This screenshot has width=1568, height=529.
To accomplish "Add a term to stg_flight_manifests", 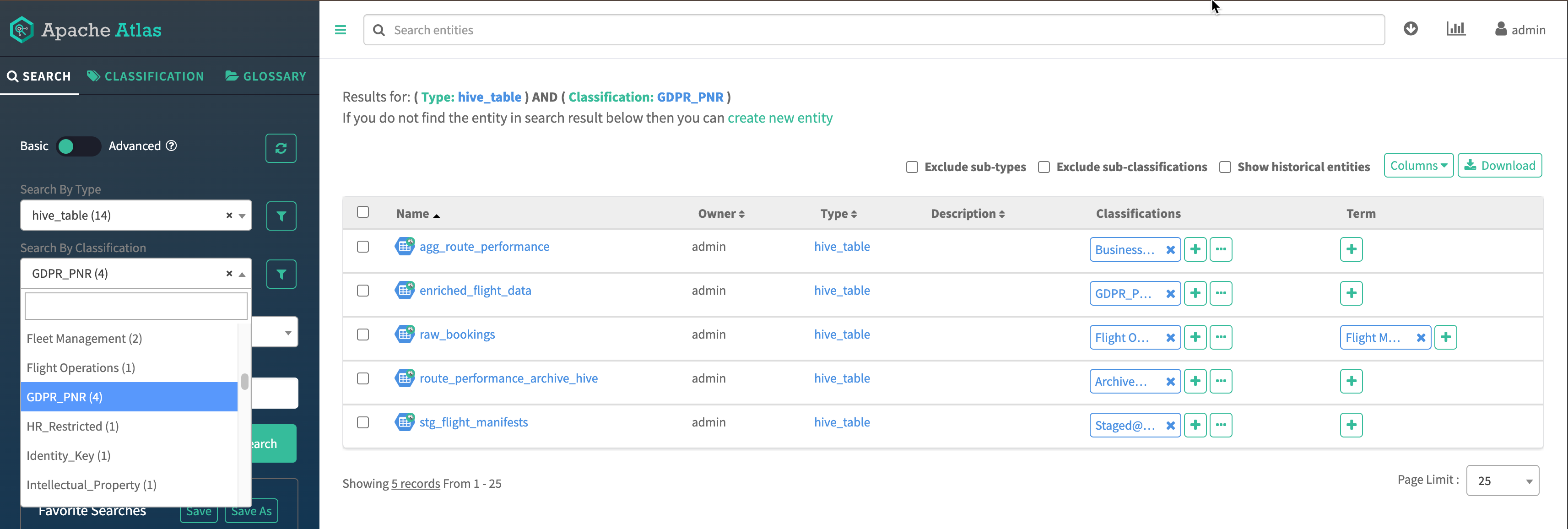I will 1351,425.
